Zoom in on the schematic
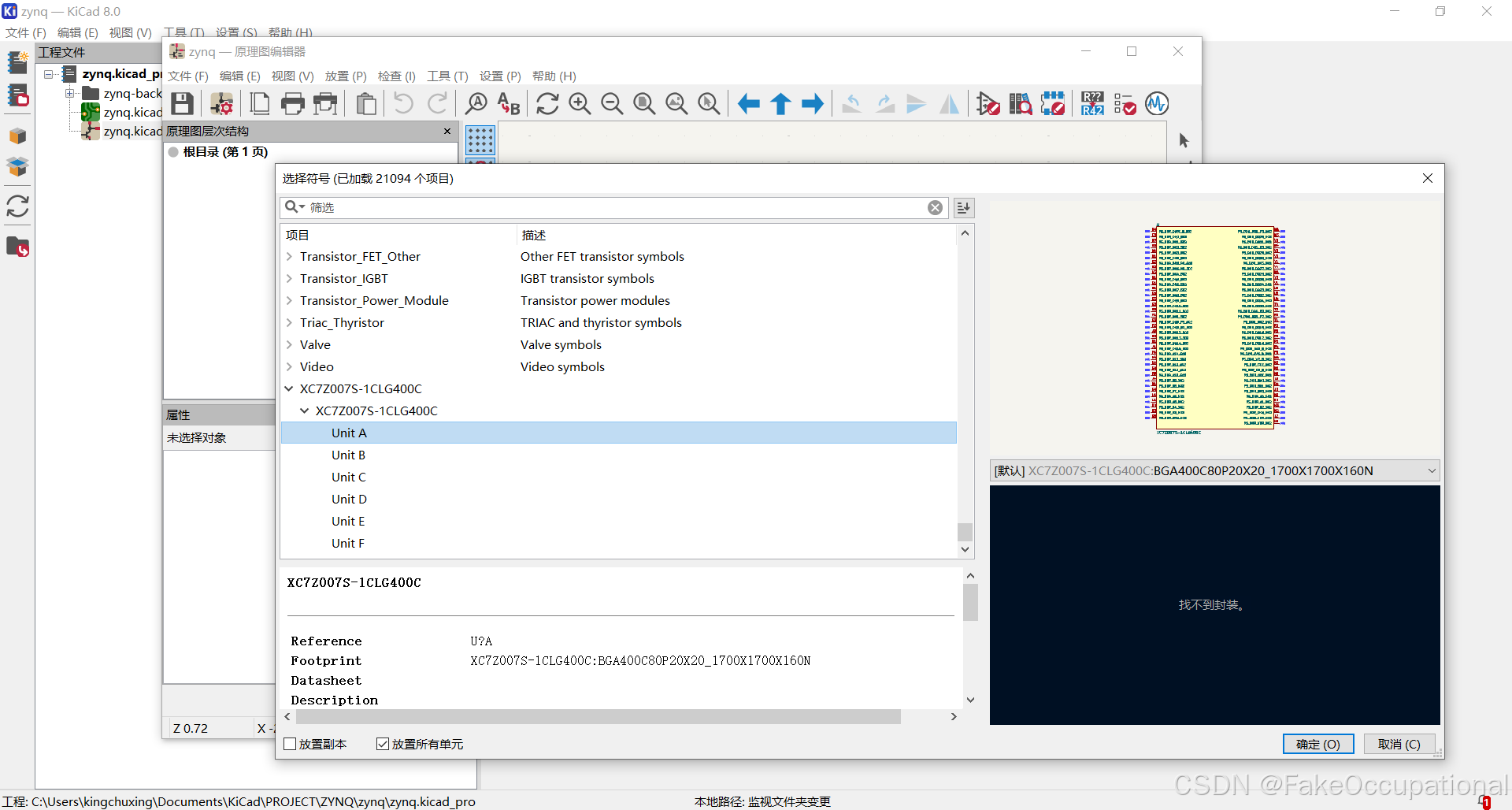 pyautogui.click(x=580, y=104)
